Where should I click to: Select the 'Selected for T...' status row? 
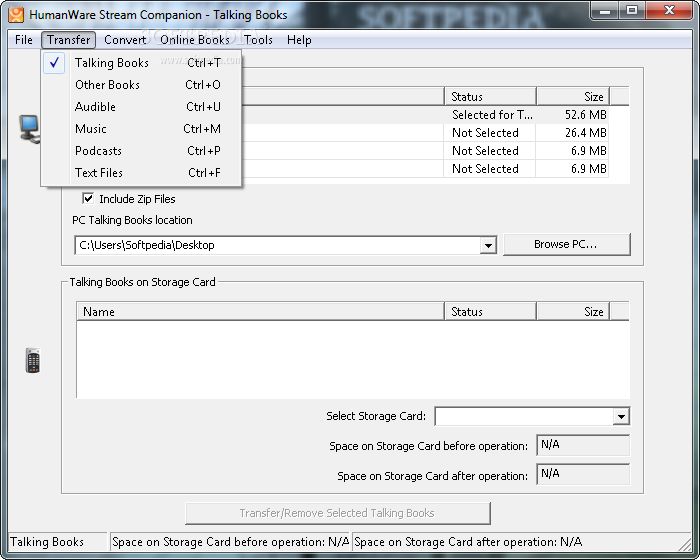coord(492,115)
